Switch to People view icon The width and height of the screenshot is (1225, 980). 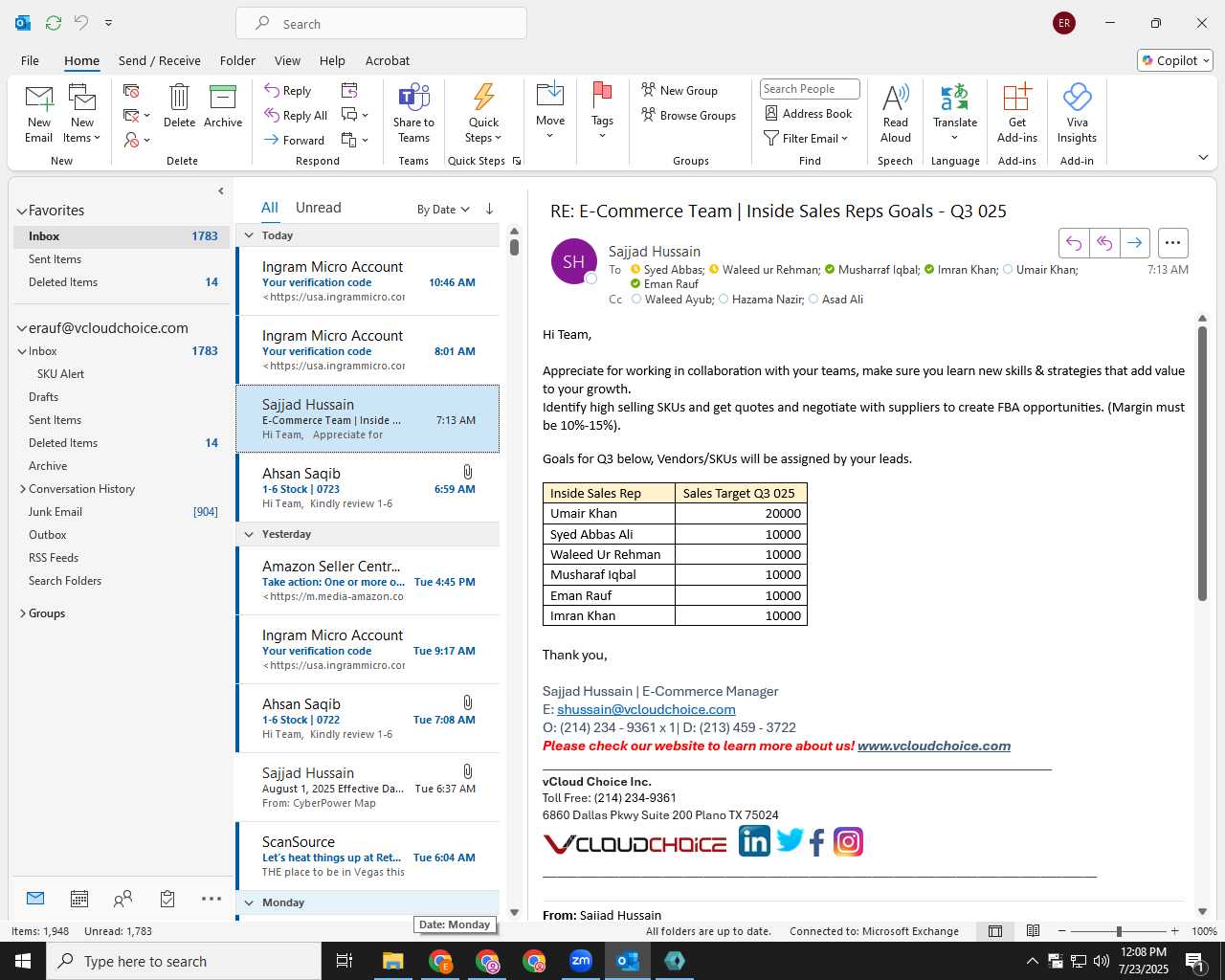(x=122, y=899)
